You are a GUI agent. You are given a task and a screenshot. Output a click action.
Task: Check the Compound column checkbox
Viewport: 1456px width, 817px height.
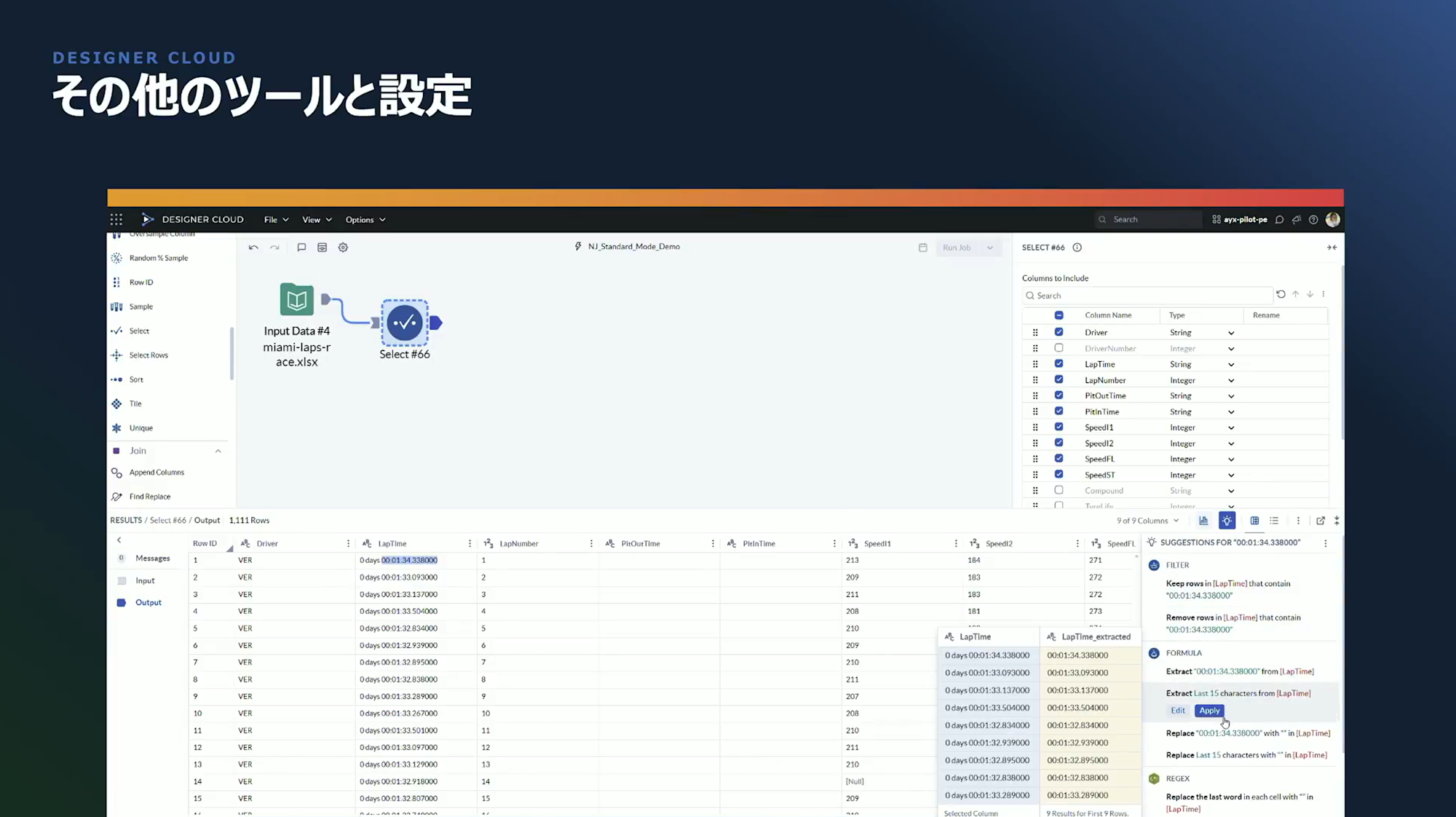pos(1059,490)
